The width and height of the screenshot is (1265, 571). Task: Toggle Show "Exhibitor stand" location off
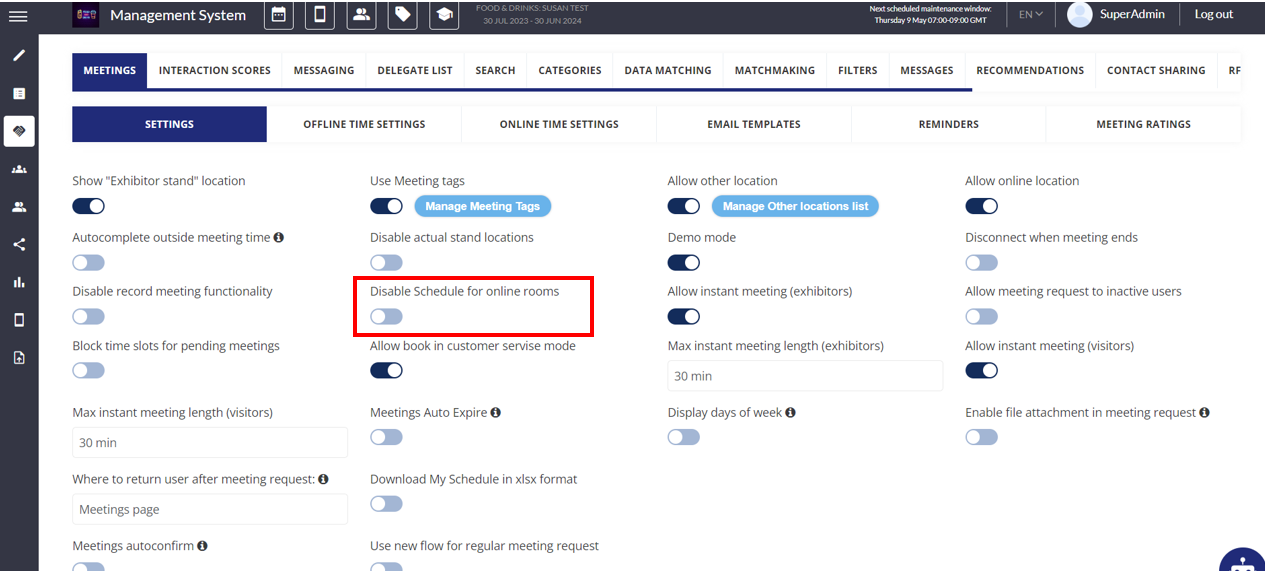pyautogui.click(x=88, y=206)
